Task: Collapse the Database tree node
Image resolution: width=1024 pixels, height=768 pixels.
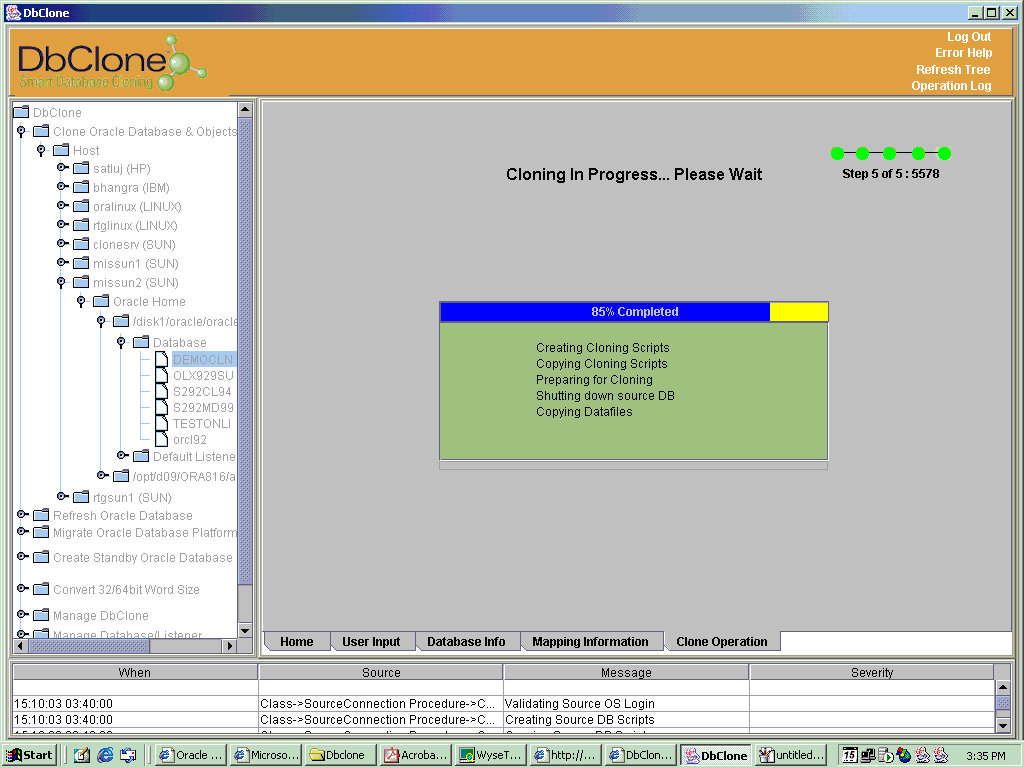Action: pos(121,342)
